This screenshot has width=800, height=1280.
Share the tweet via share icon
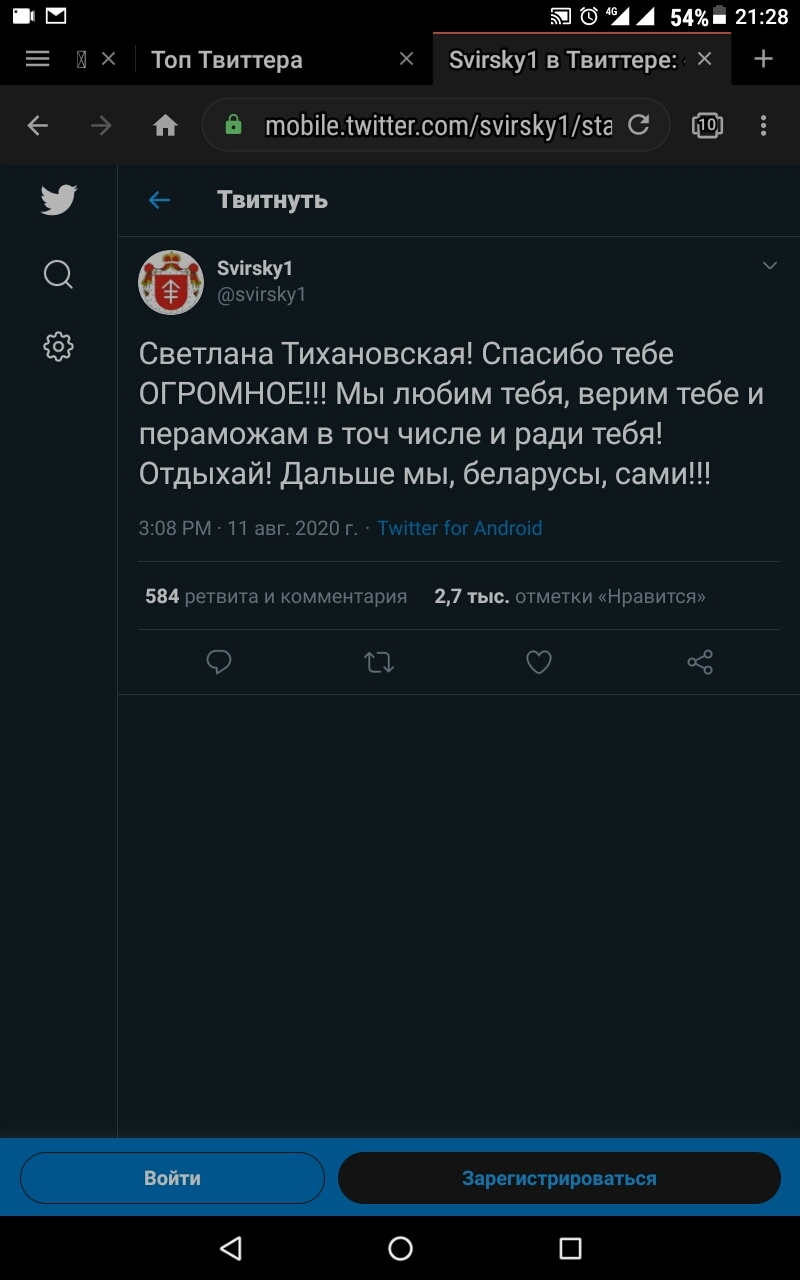pyautogui.click(x=700, y=662)
